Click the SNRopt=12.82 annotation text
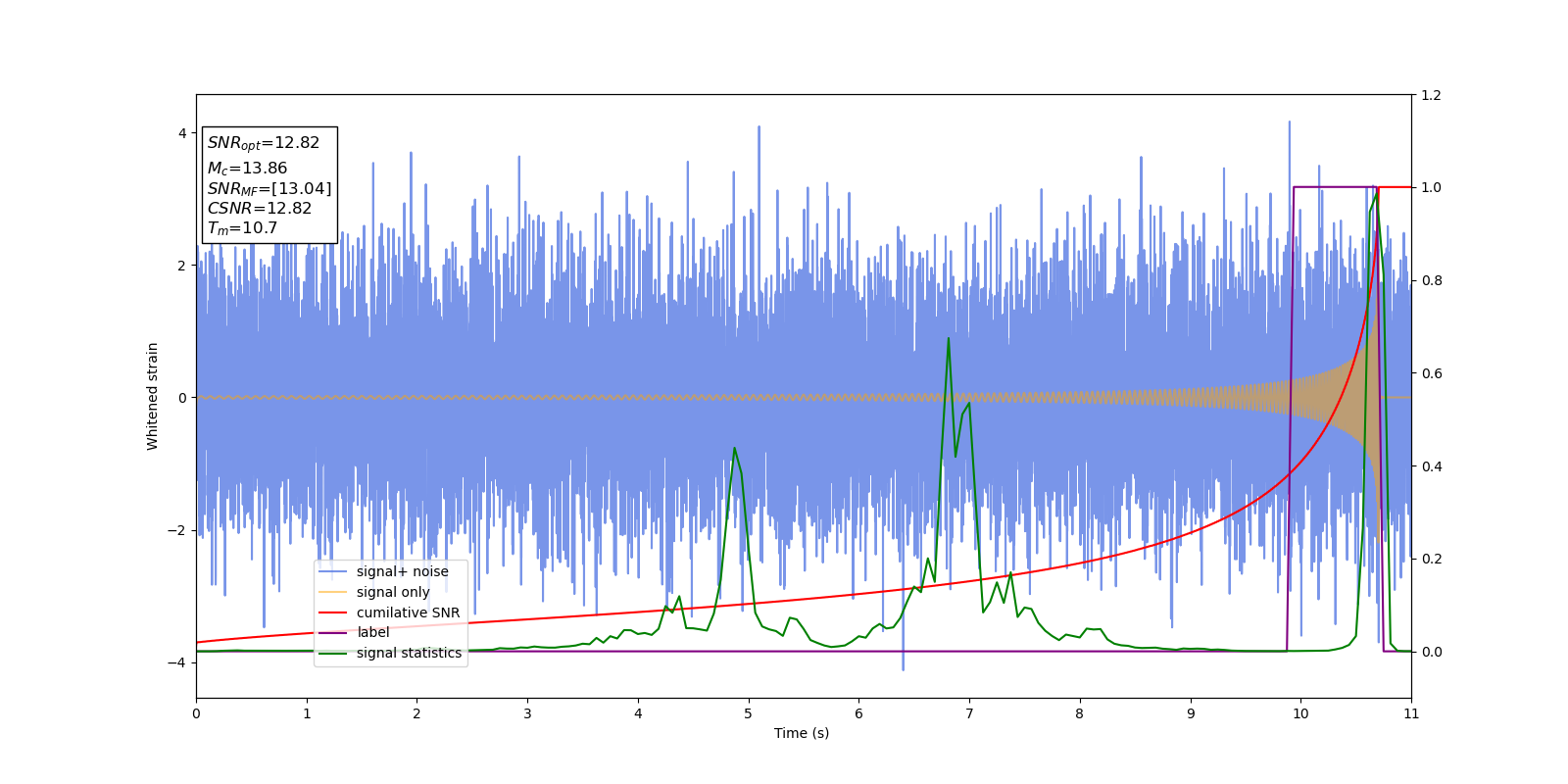1568x784 pixels. tap(264, 143)
